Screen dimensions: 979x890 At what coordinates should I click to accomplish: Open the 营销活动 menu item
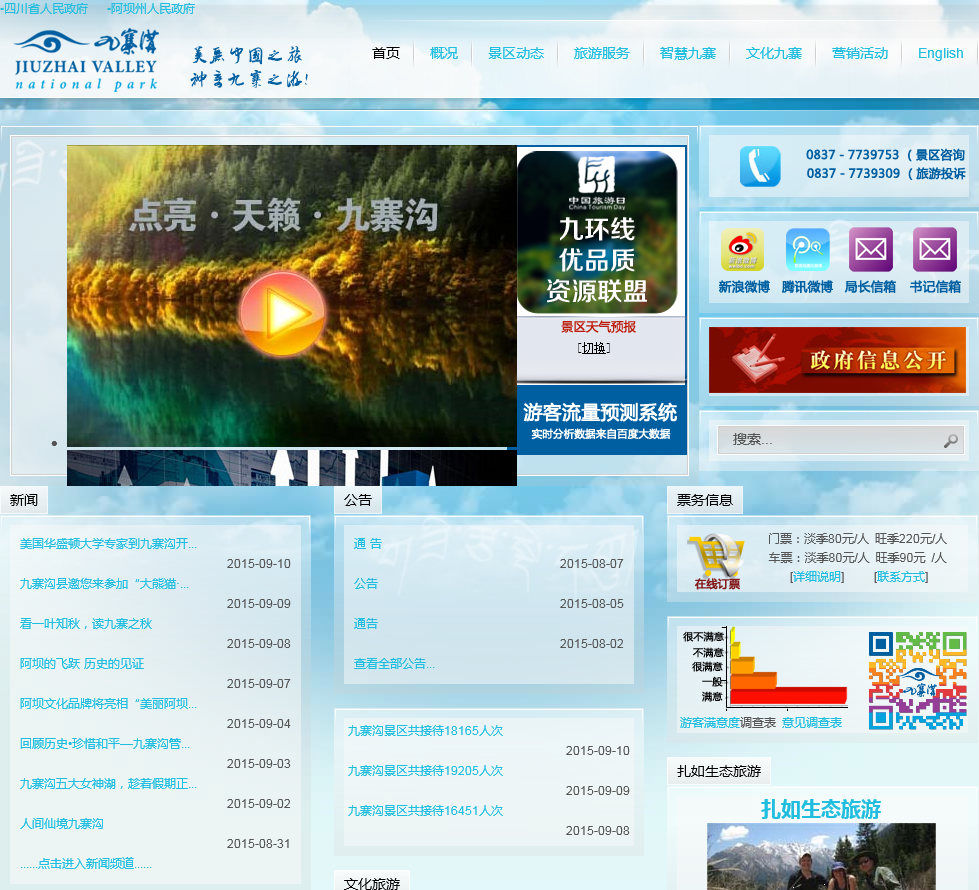860,54
